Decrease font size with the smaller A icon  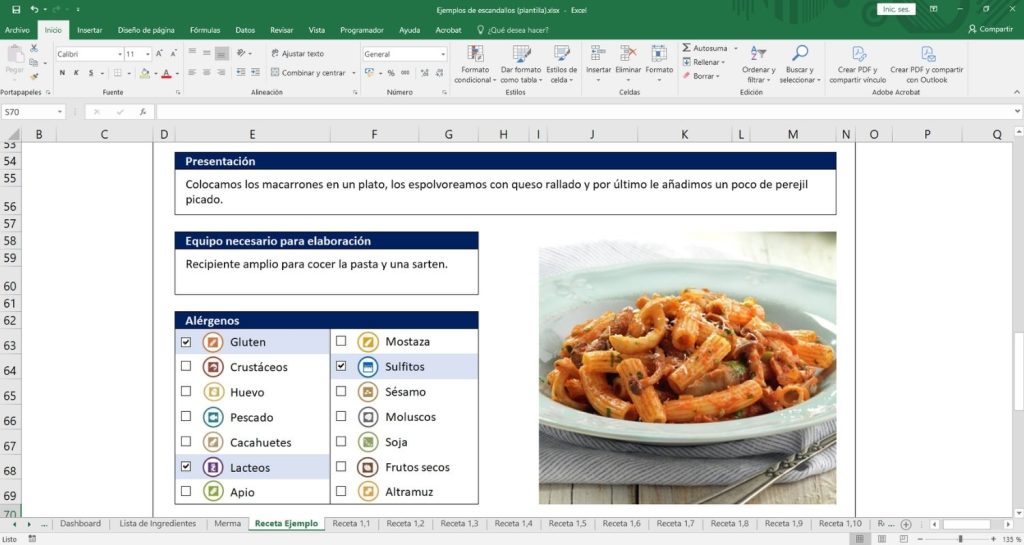[x=173, y=54]
